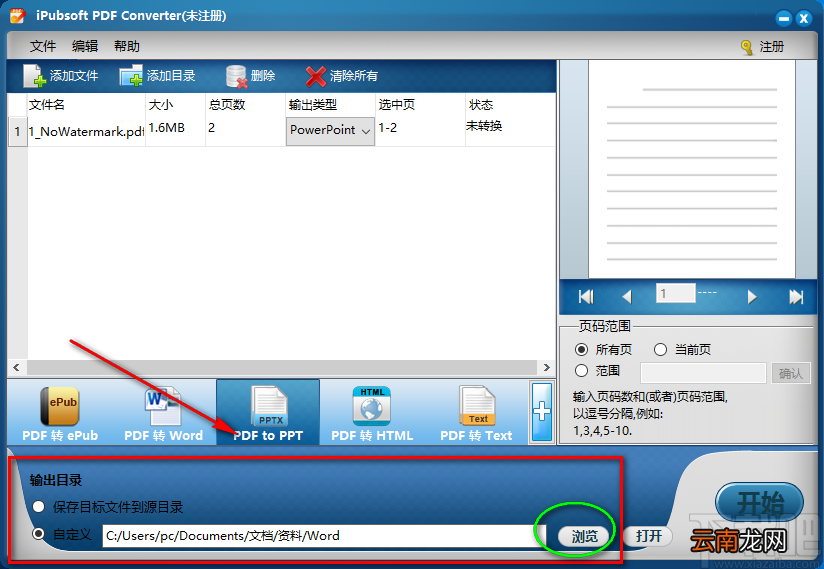Click the plus button beside the conversion types
The width and height of the screenshot is (824, 569).
tap(542, 412)
